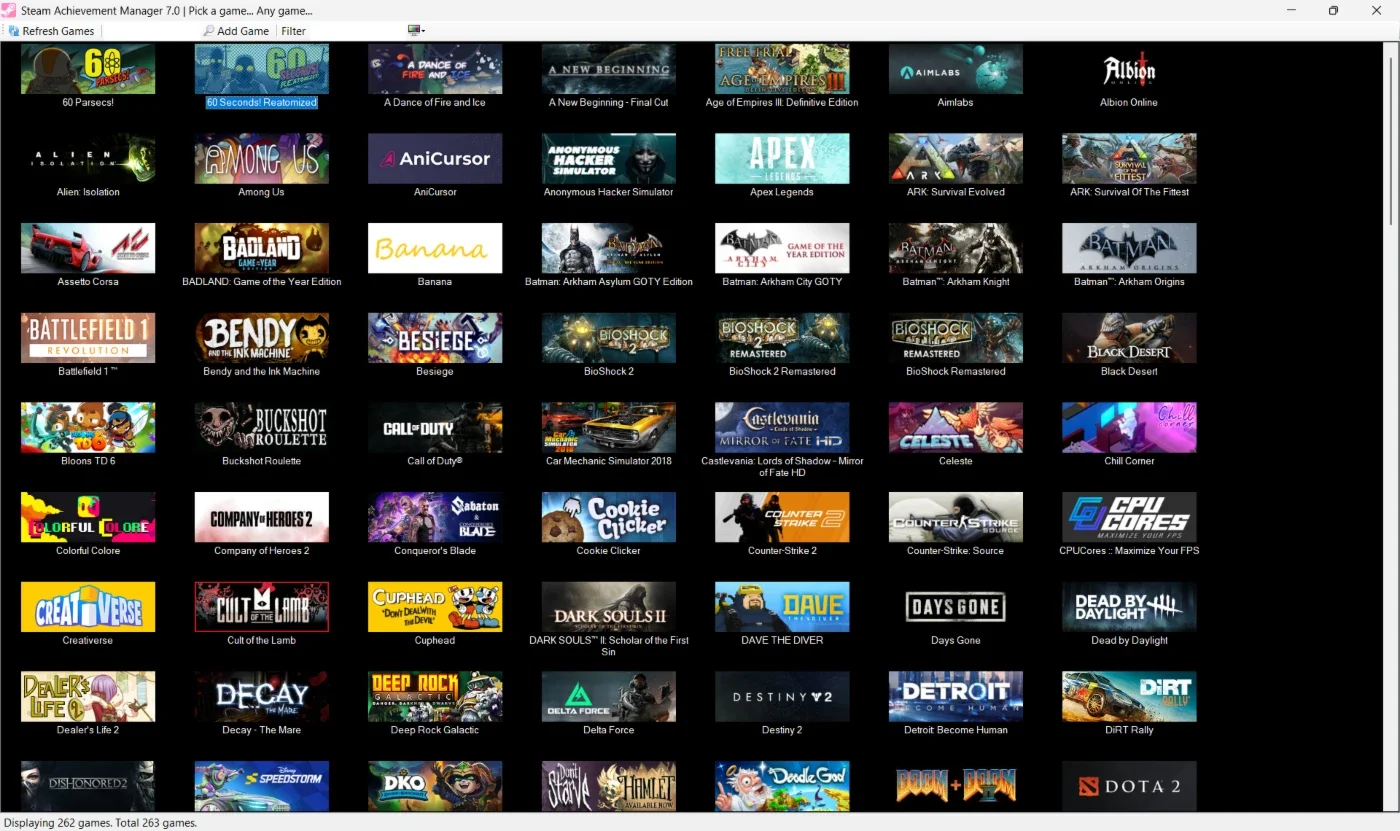Select the Chill Corner tile

pos(1129,428)
